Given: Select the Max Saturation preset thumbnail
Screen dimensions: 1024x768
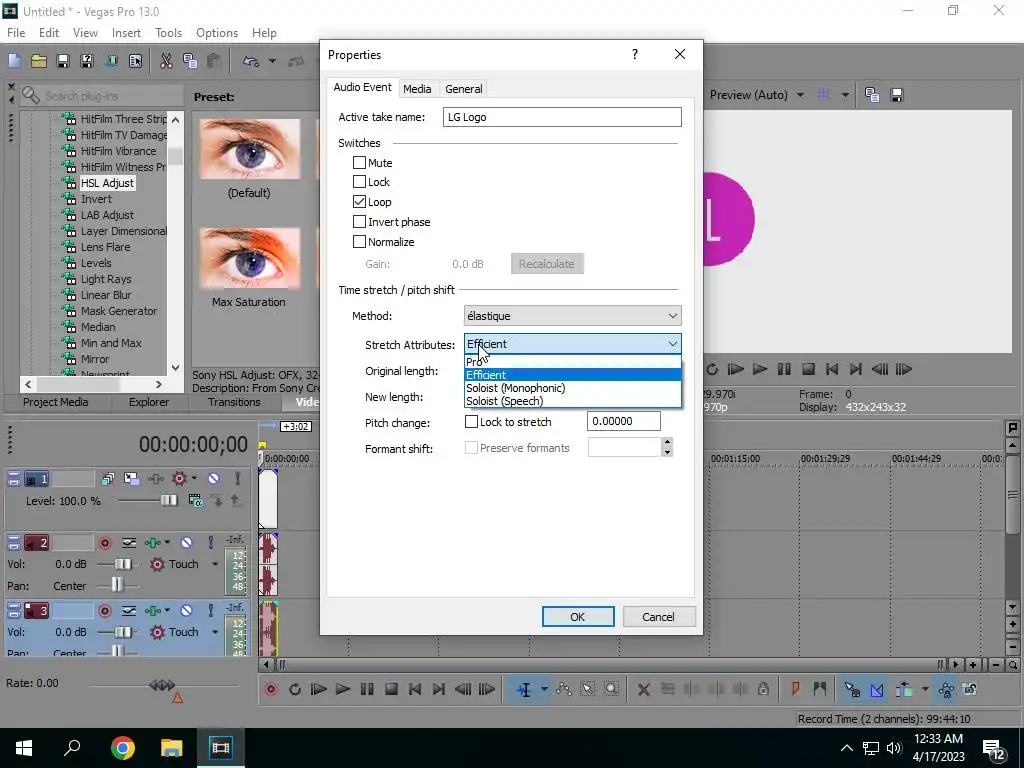Looking at the screenshot, I should (249, 259).
